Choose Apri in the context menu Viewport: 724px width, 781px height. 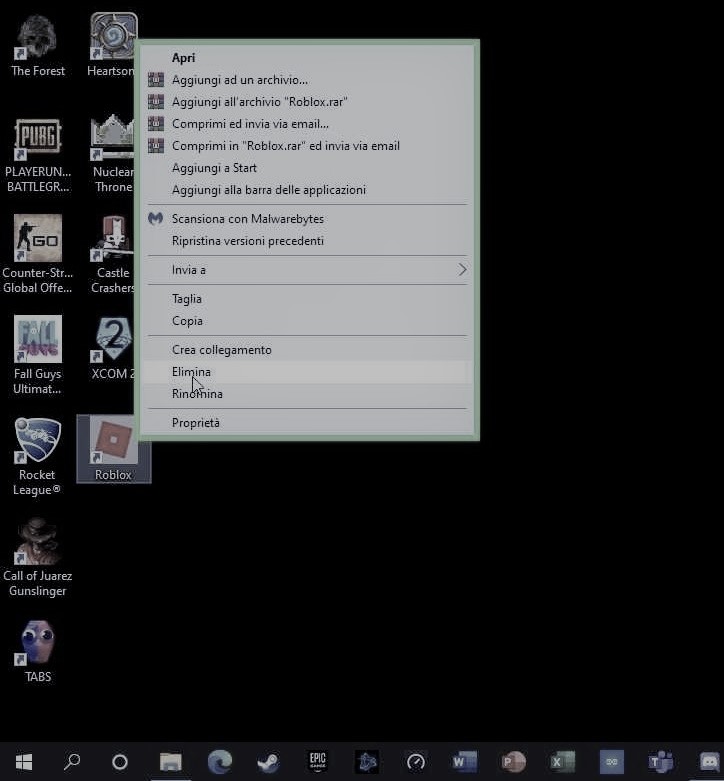pos(307,58)
